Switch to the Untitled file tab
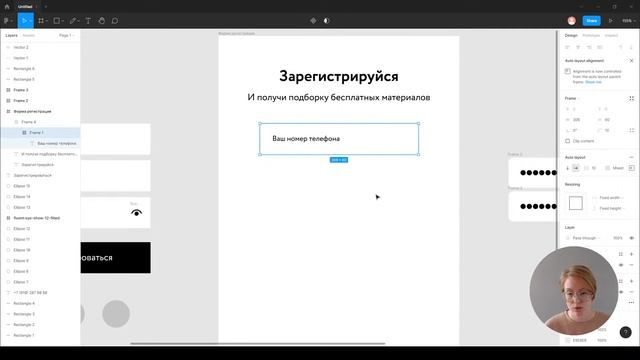 (25, 7)
